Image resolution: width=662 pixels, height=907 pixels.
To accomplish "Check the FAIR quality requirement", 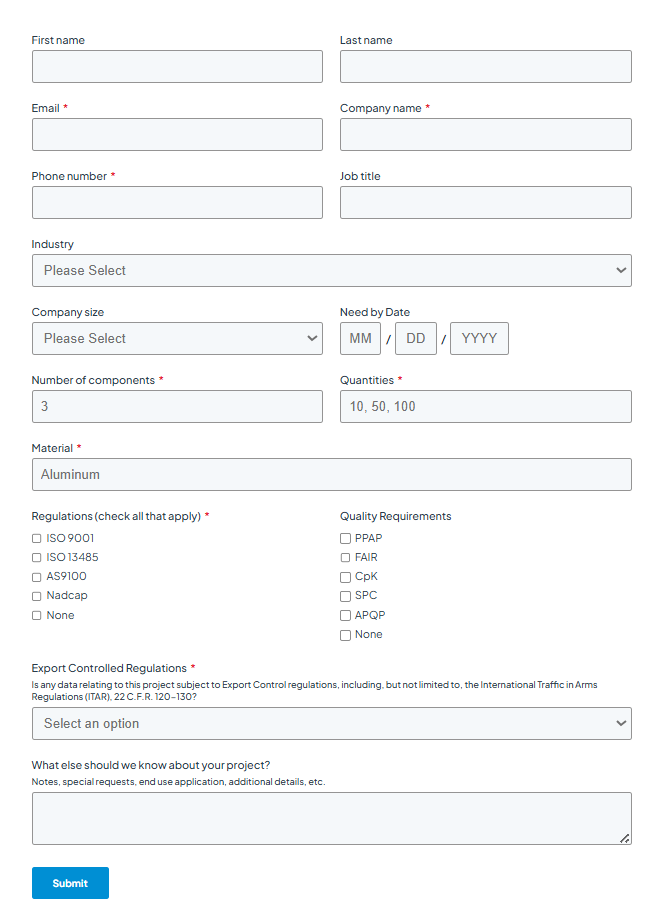I will [345, 557].
